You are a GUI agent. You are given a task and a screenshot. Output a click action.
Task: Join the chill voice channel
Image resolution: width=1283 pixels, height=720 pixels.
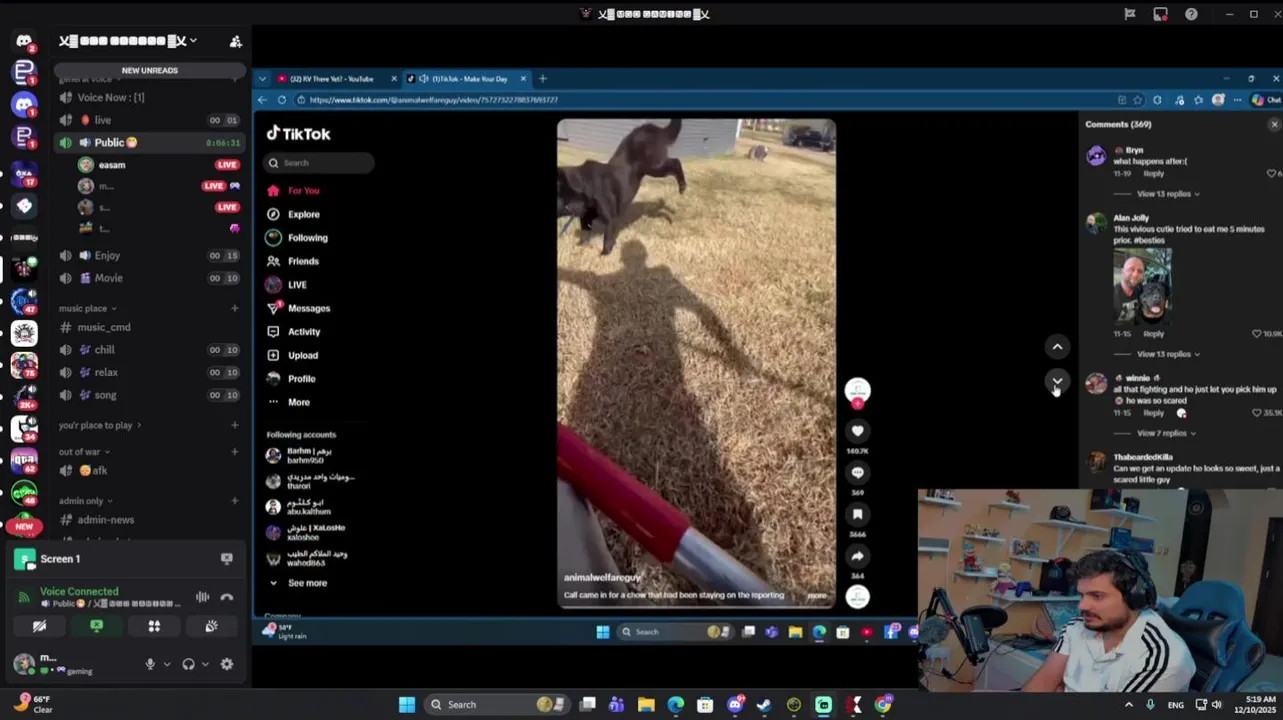click(x=150, y=350)
